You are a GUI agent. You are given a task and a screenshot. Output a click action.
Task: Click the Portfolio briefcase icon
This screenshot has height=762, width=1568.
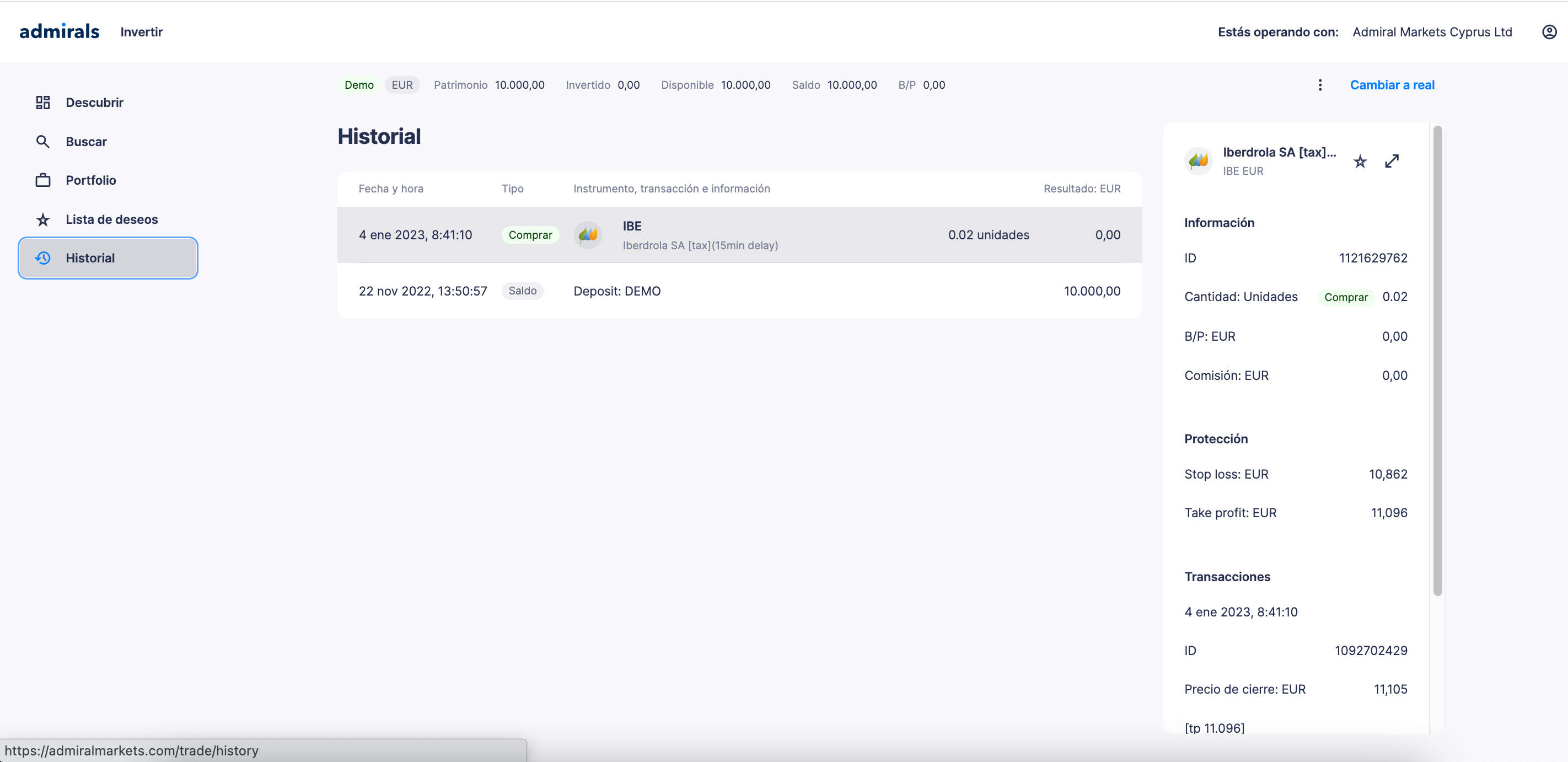pos(42,180)
